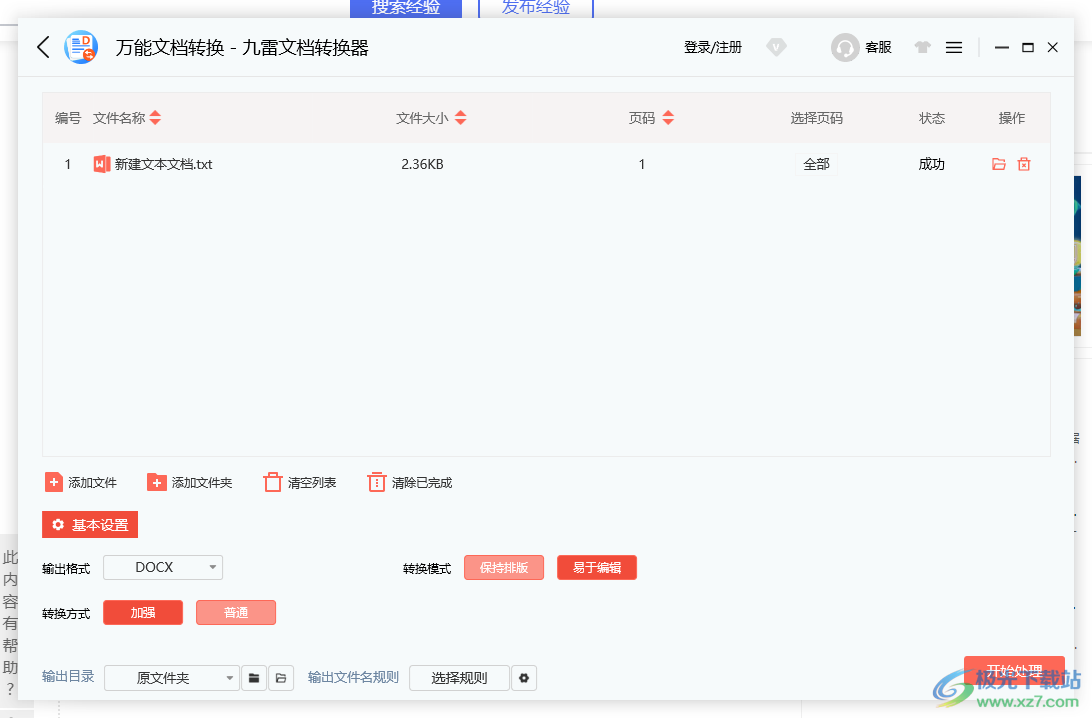Open the hamburger main menu
The image size is (1092, 718).
(x=954, y=47)
